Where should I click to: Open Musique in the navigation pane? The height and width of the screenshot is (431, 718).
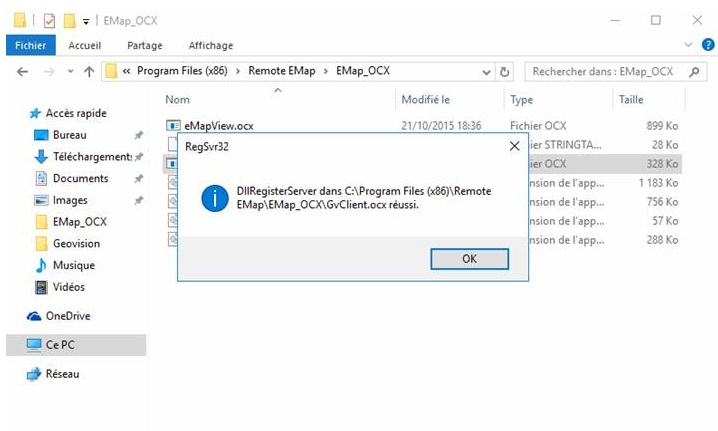[74, 266]
